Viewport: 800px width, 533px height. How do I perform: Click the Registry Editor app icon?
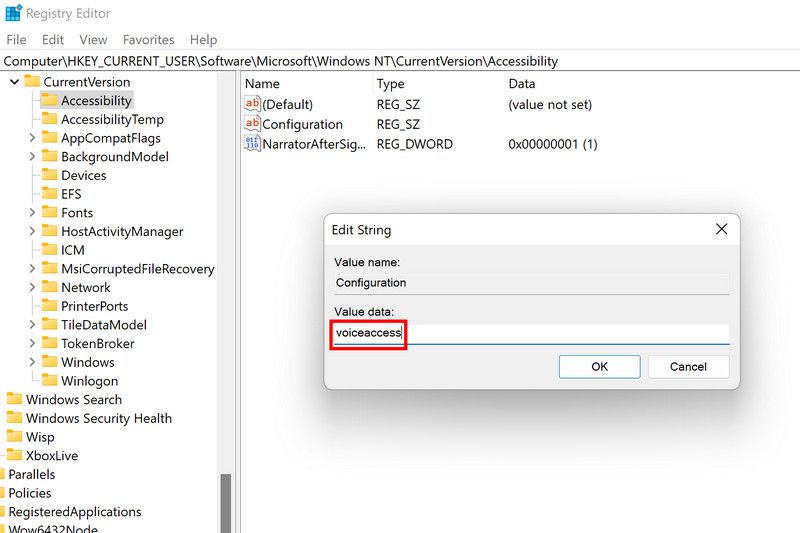13,13
